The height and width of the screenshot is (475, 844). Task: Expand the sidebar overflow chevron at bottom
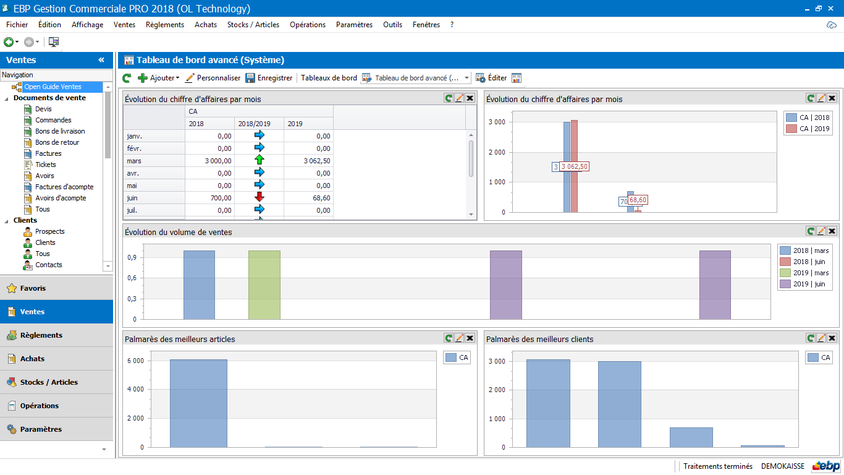pos(104,449)
